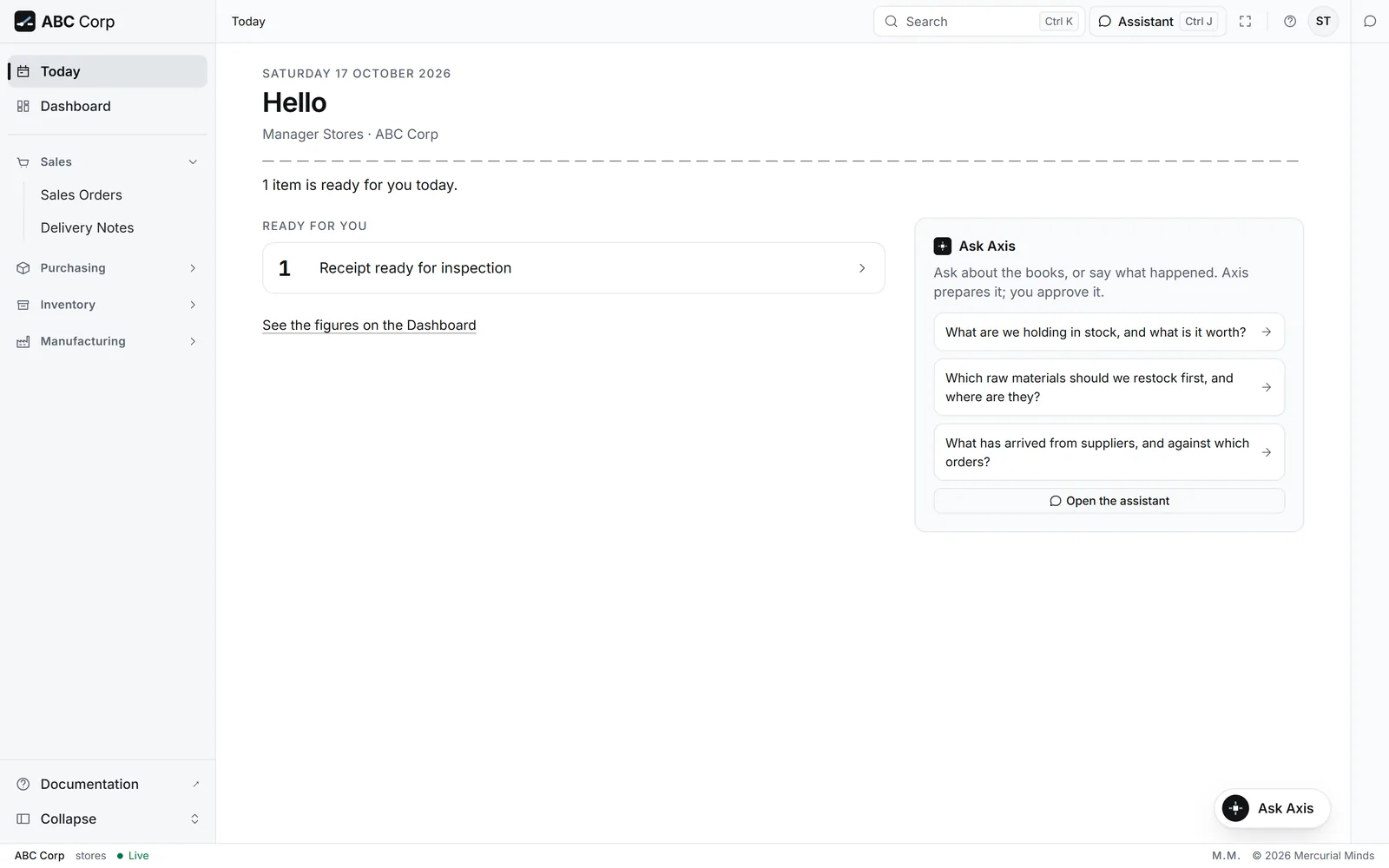Open Delivery Notes
The width and height of the screenshot is (1389, 868).
coord(87,228)
